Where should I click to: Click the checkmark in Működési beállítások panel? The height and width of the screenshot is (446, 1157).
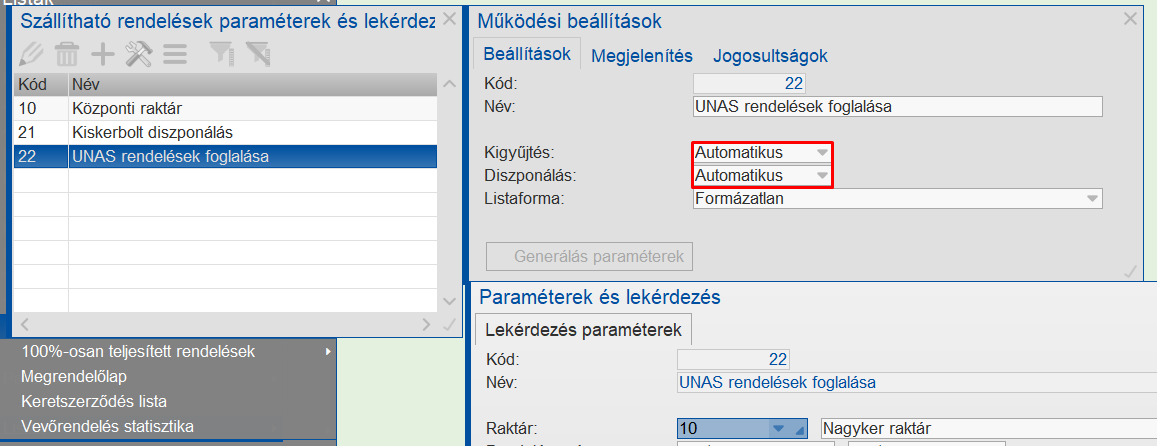pyautogui.click(x=1130, y=271)
